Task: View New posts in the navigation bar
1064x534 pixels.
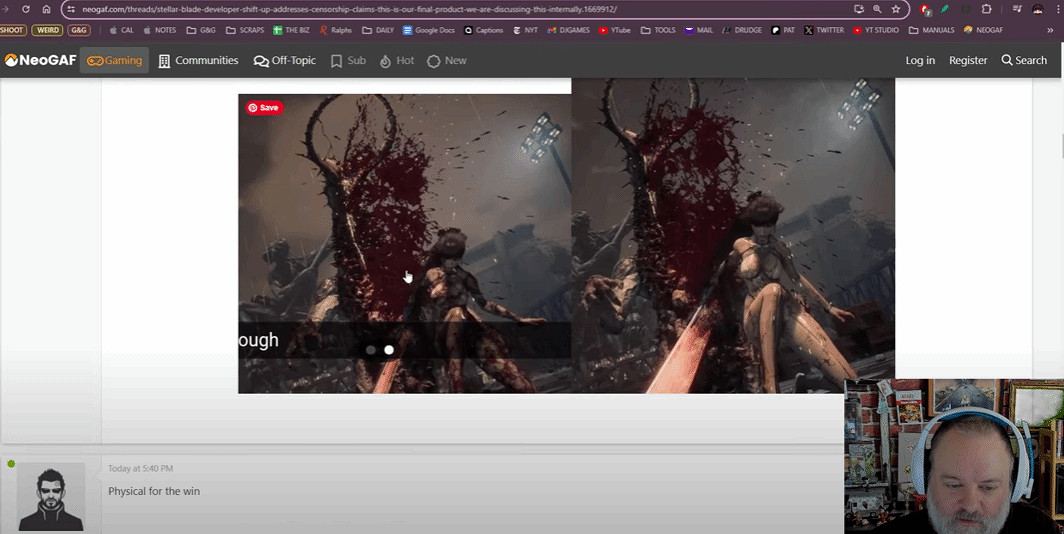Action: [447, 61]
